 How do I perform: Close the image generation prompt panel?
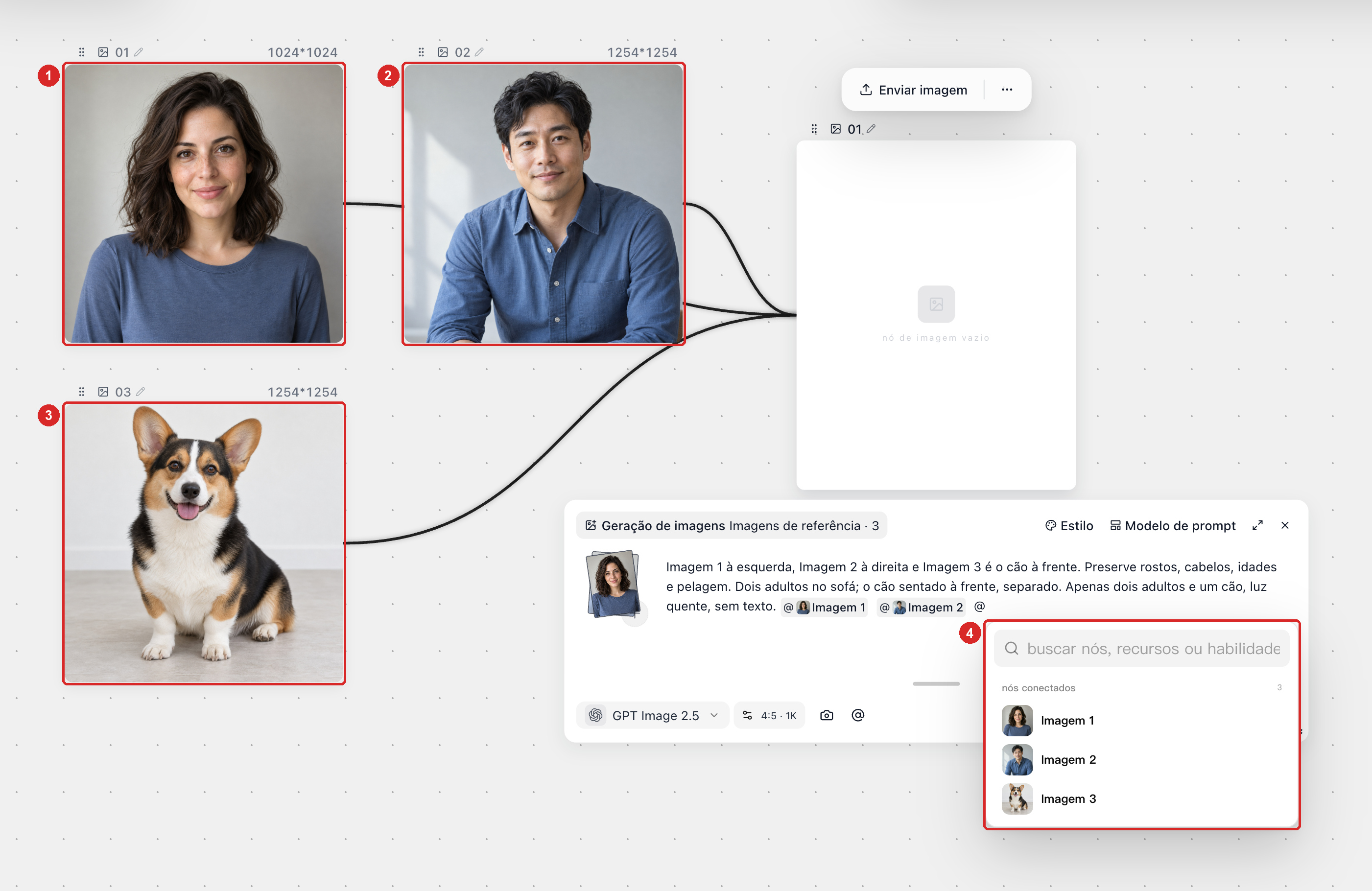[1285, 526]
